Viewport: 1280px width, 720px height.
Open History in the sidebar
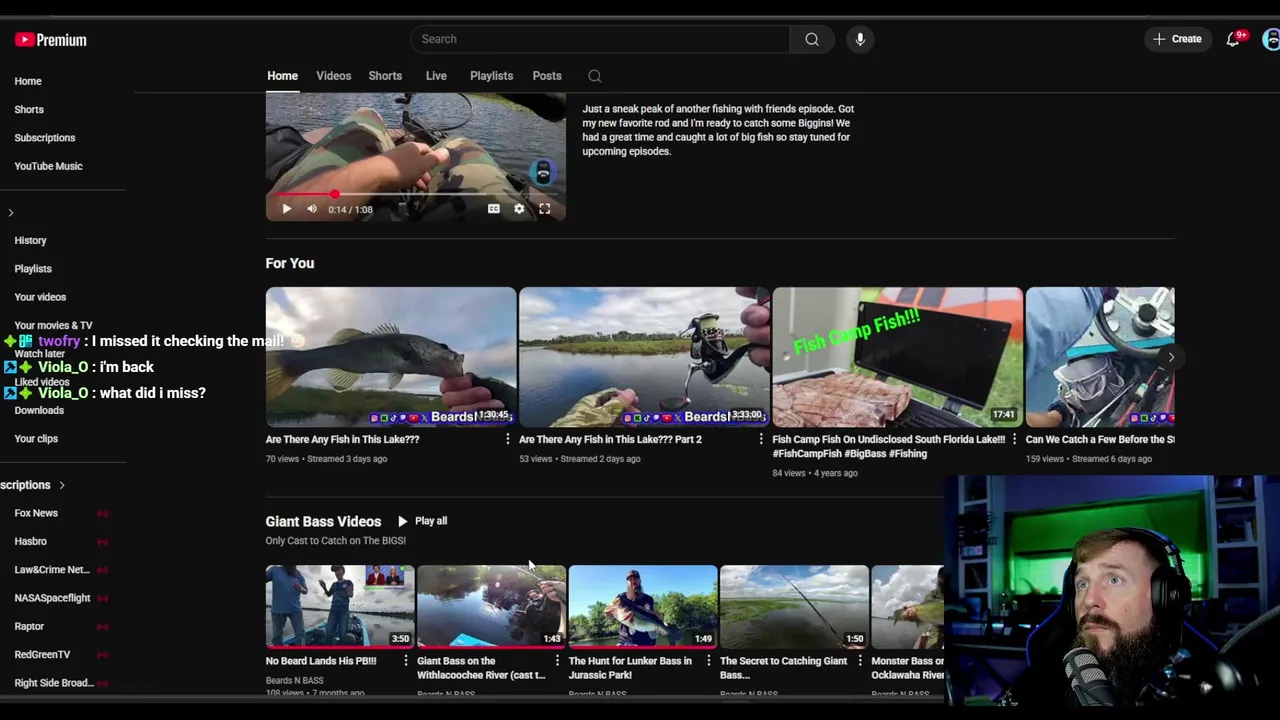30,240
